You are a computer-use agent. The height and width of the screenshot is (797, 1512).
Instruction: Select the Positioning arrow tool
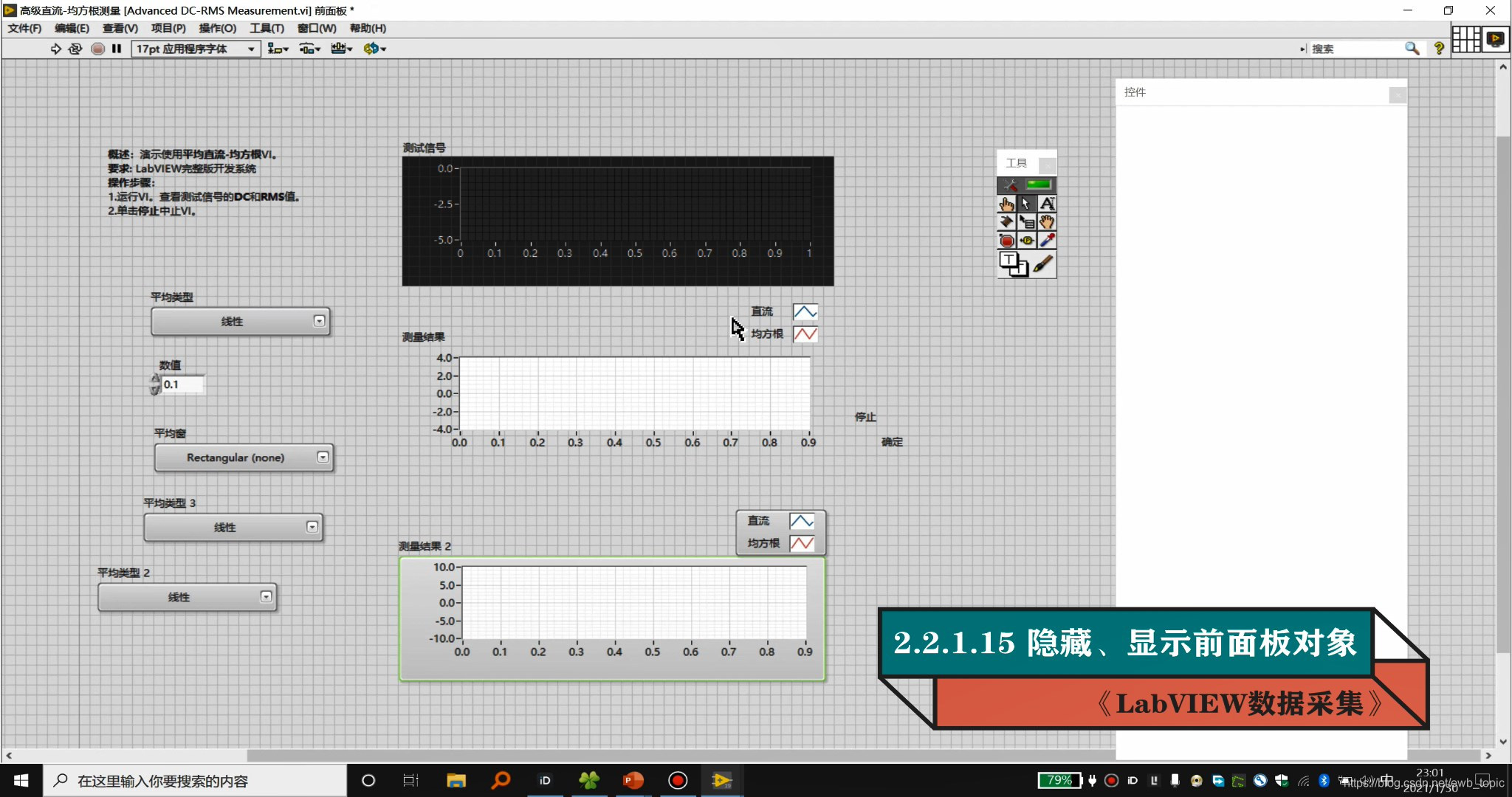pos(1026,204)
